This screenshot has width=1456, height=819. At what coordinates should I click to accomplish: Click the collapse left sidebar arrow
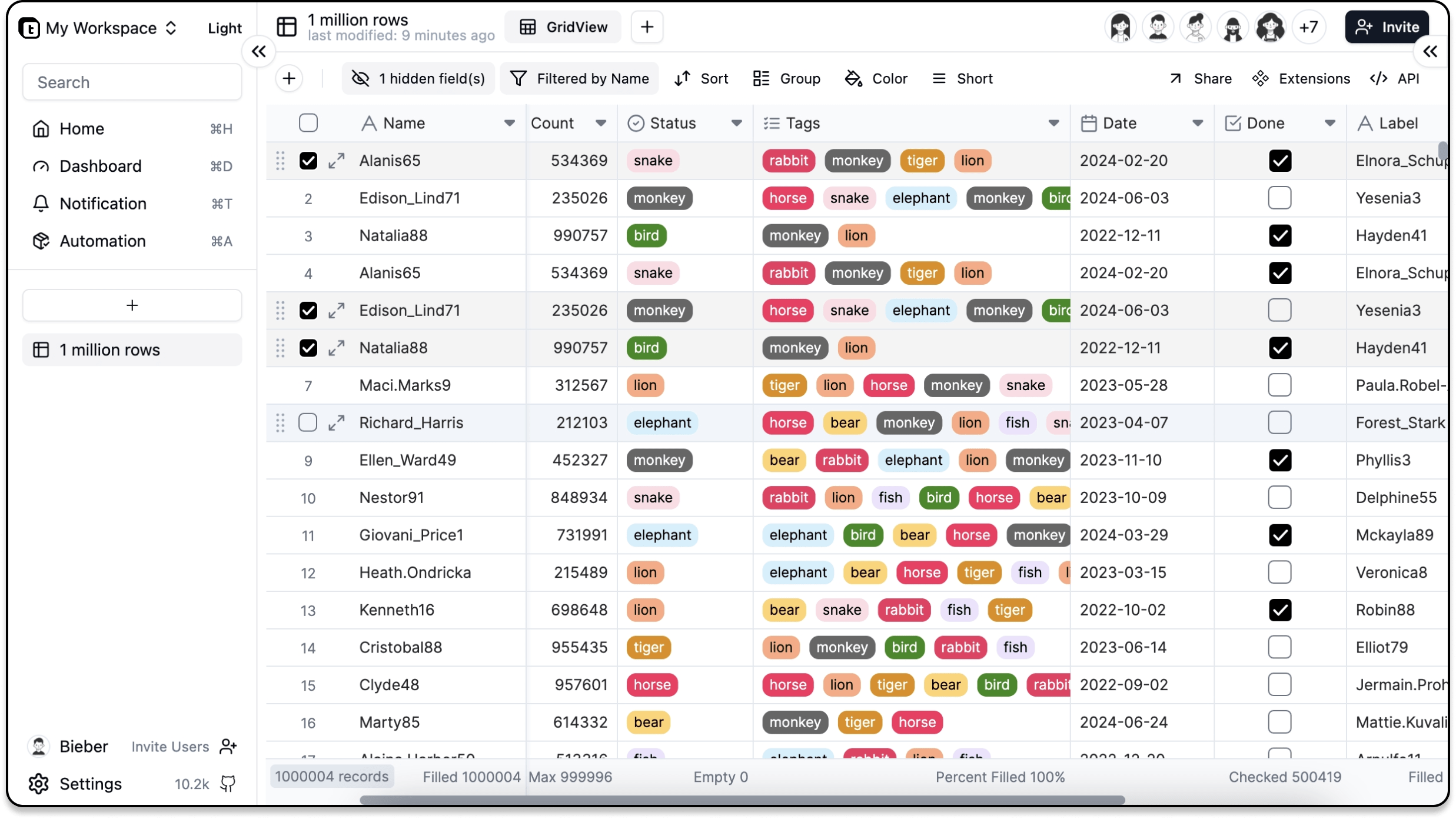pyautogui.click(x=258, y=52)
